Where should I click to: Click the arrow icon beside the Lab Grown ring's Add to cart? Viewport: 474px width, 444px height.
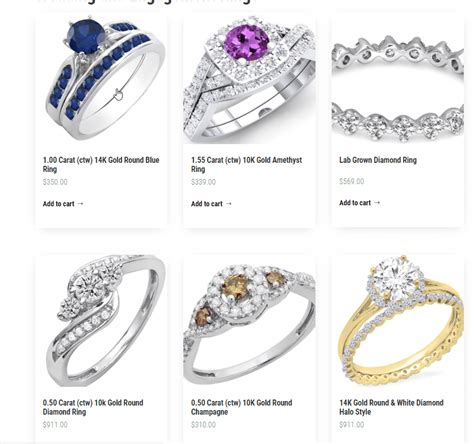coord(377,203)
